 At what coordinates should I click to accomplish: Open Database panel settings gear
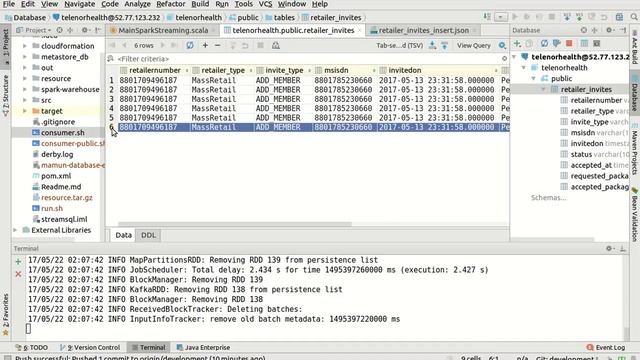point(609,30)
